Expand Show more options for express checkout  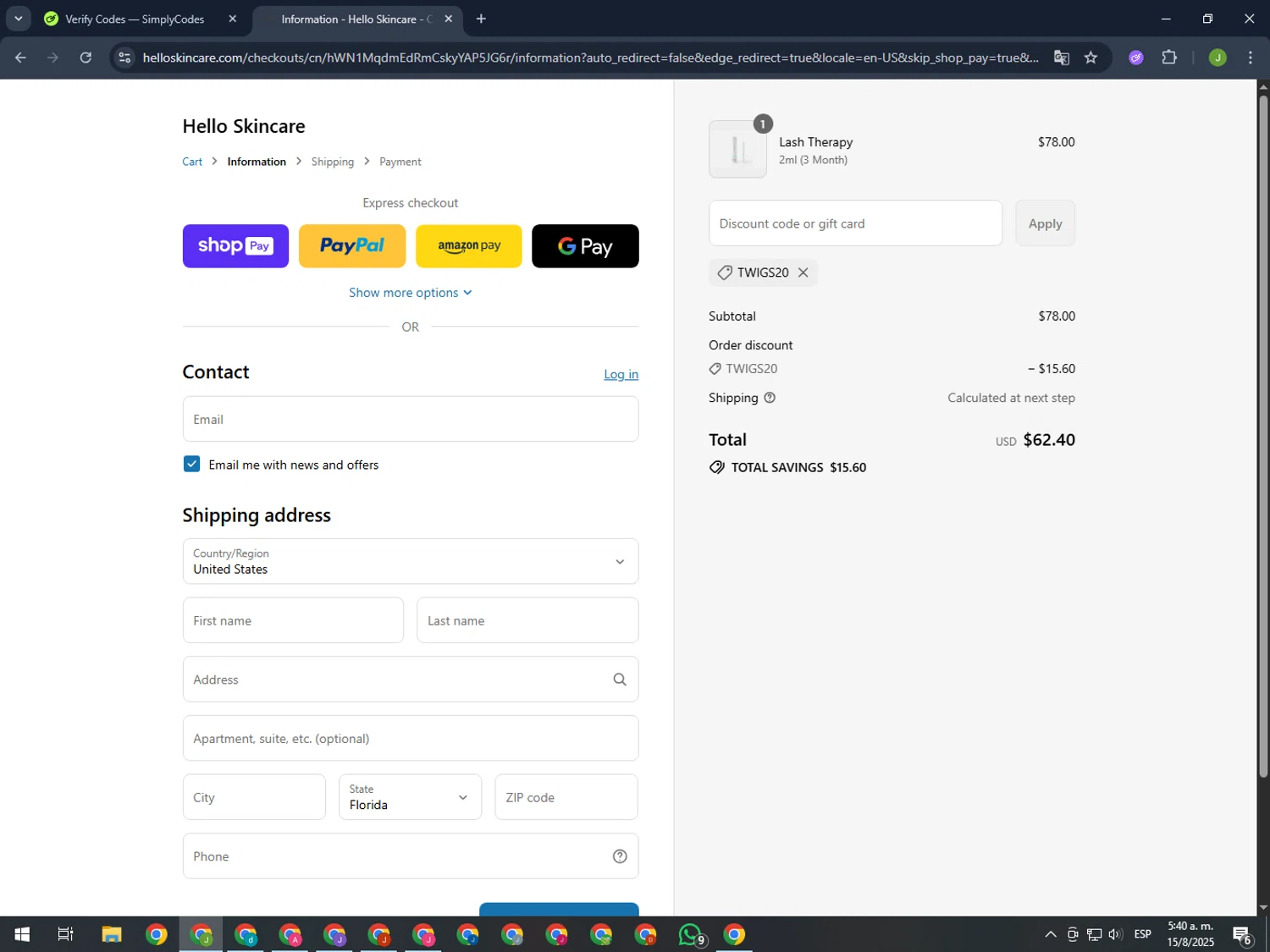(411, 293)
